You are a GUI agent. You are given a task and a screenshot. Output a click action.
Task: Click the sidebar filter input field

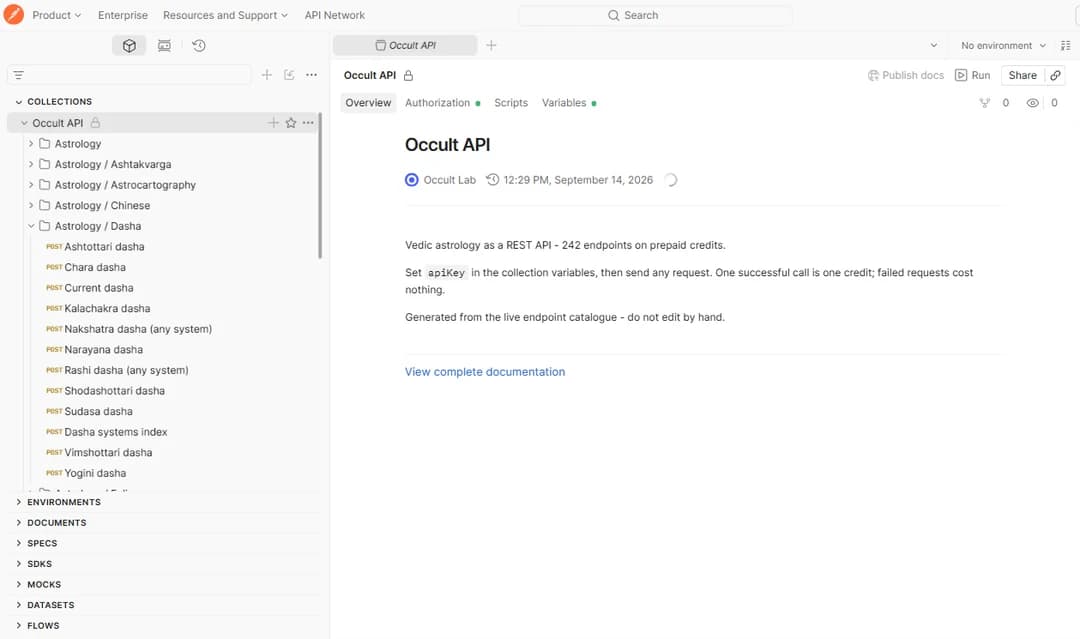point(129,75)
